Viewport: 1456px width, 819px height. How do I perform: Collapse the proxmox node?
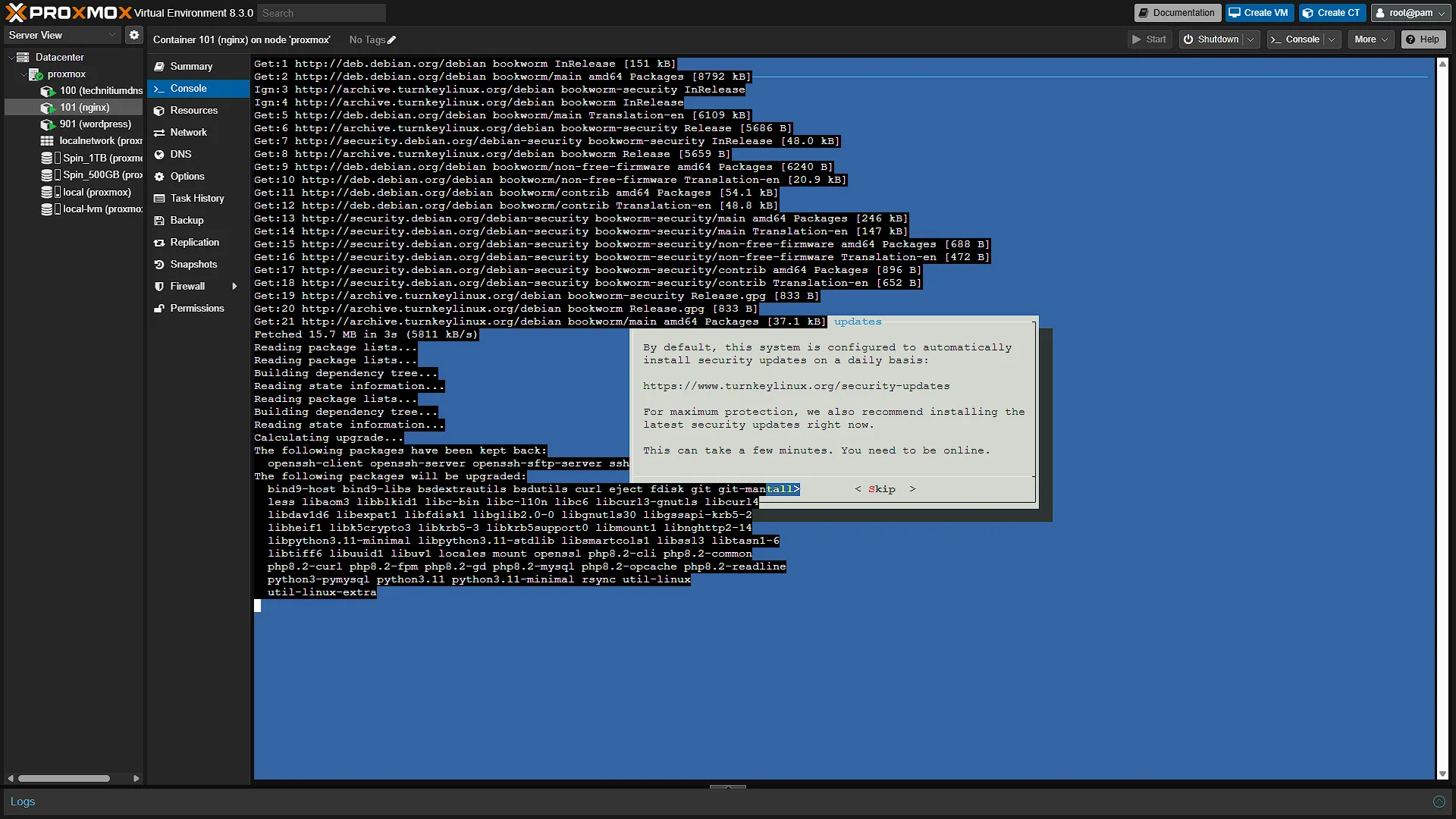click(24, 74)
